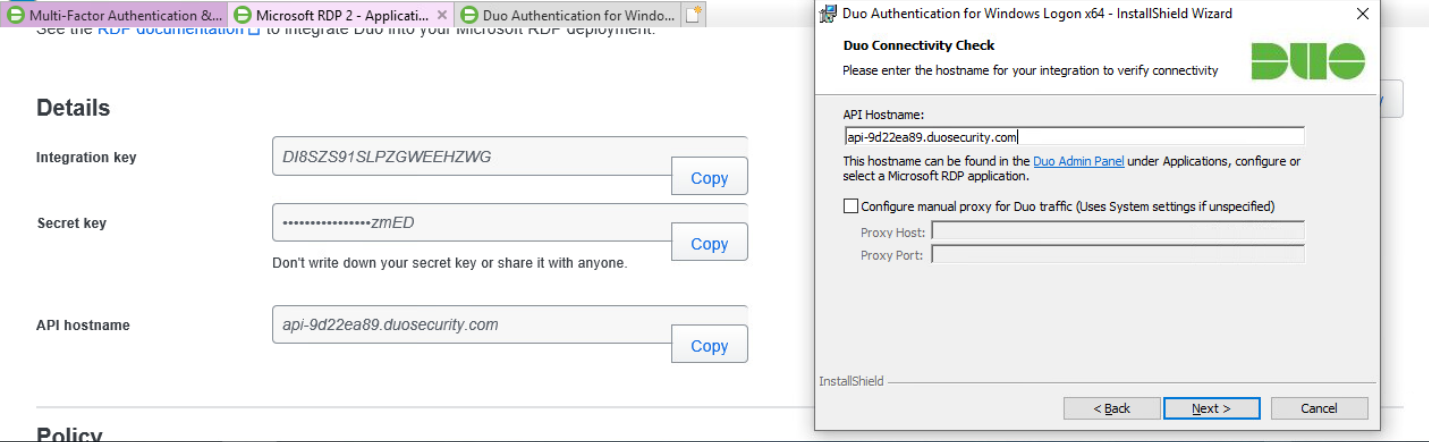Screen dimensions: 1429x442
Task: Select the Microsoft RDP 2 tab
Action: click(x=341, y=15)
